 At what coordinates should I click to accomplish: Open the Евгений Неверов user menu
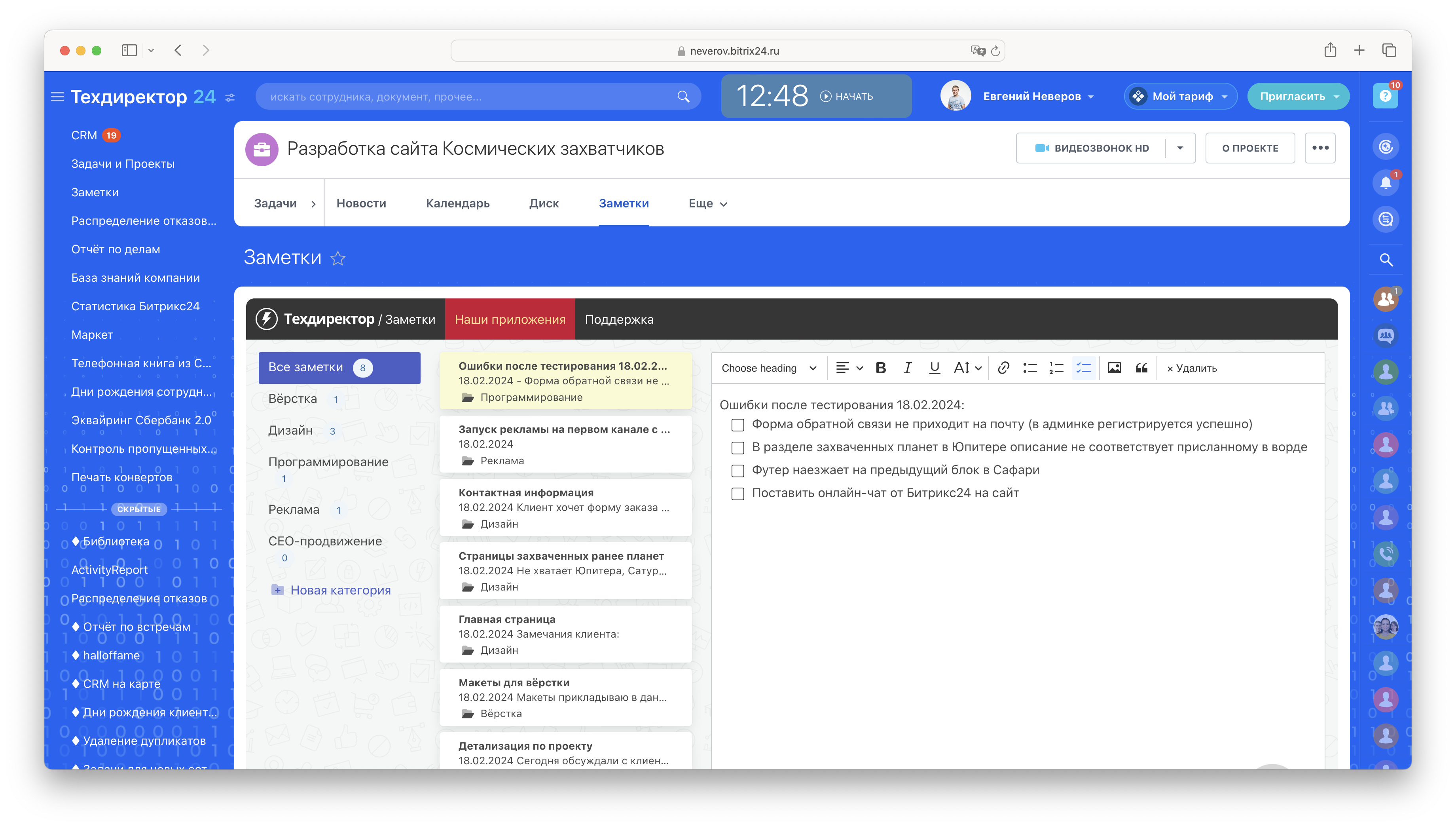click(1038, 96)
